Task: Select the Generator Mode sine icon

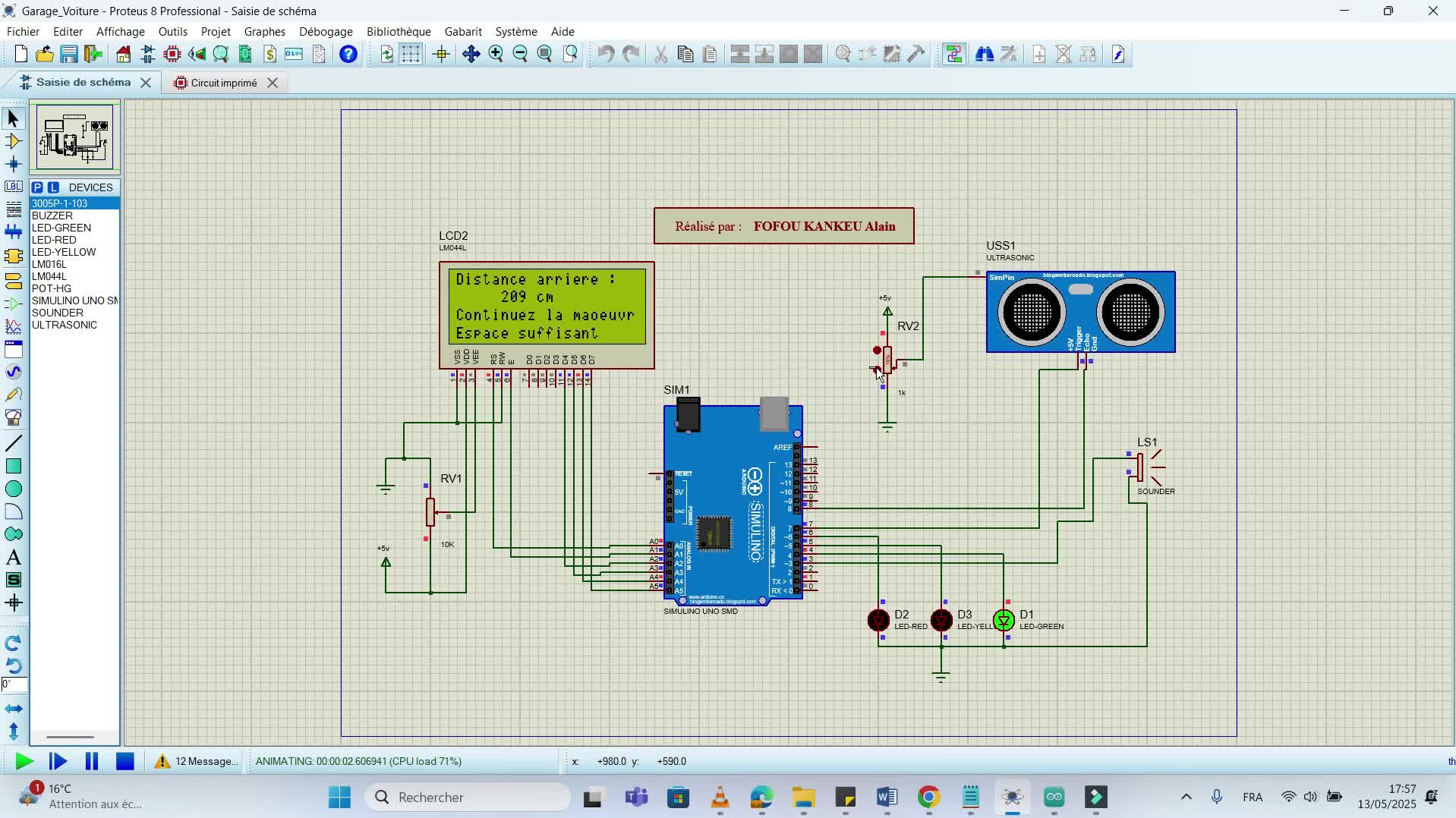Action: (13, 372)
